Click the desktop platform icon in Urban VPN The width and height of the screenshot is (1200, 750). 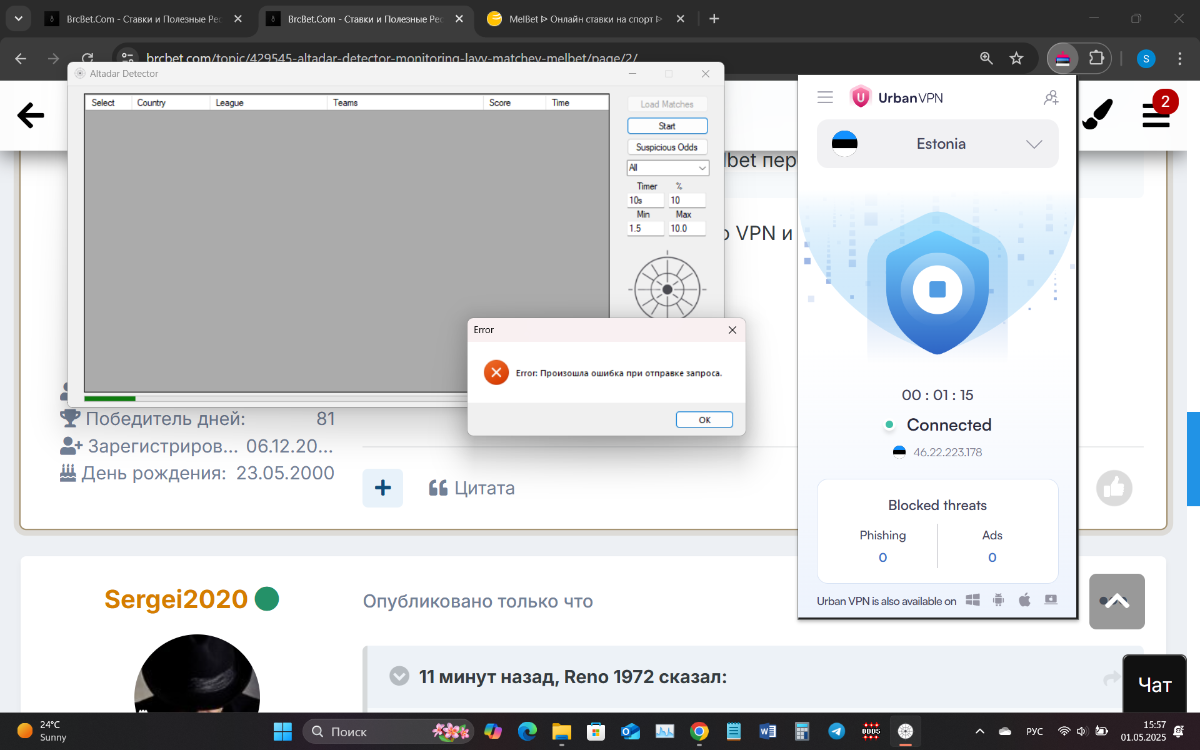1050,601
